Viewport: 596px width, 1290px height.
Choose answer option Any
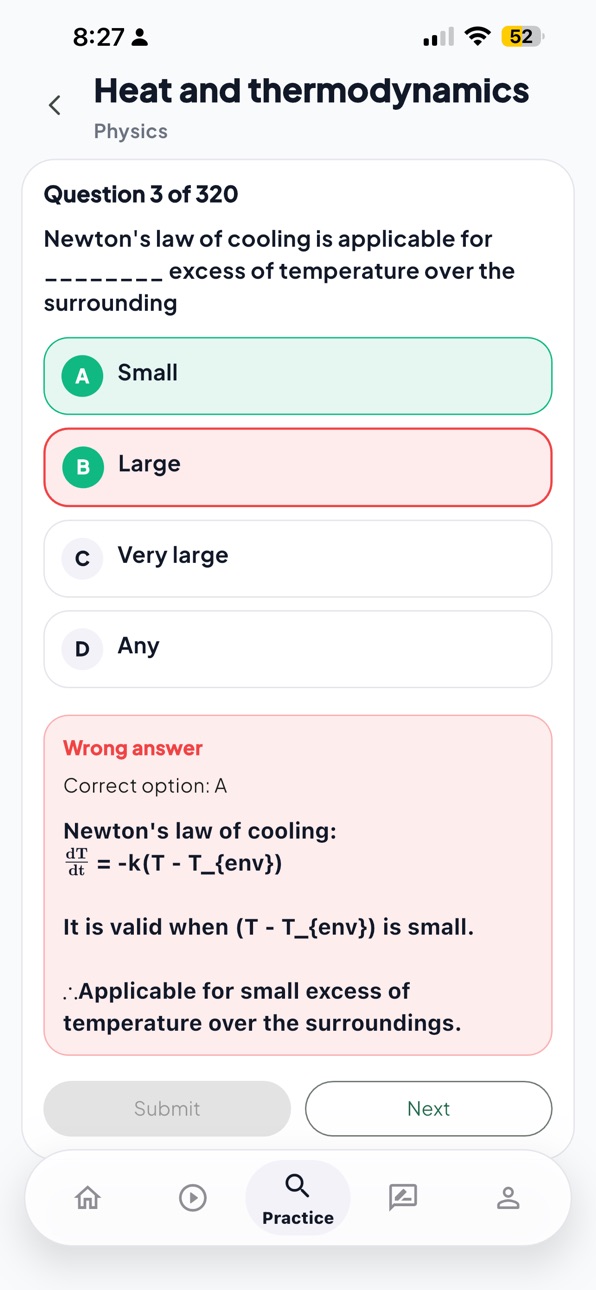pyautogui.click(x=298, y=649)
